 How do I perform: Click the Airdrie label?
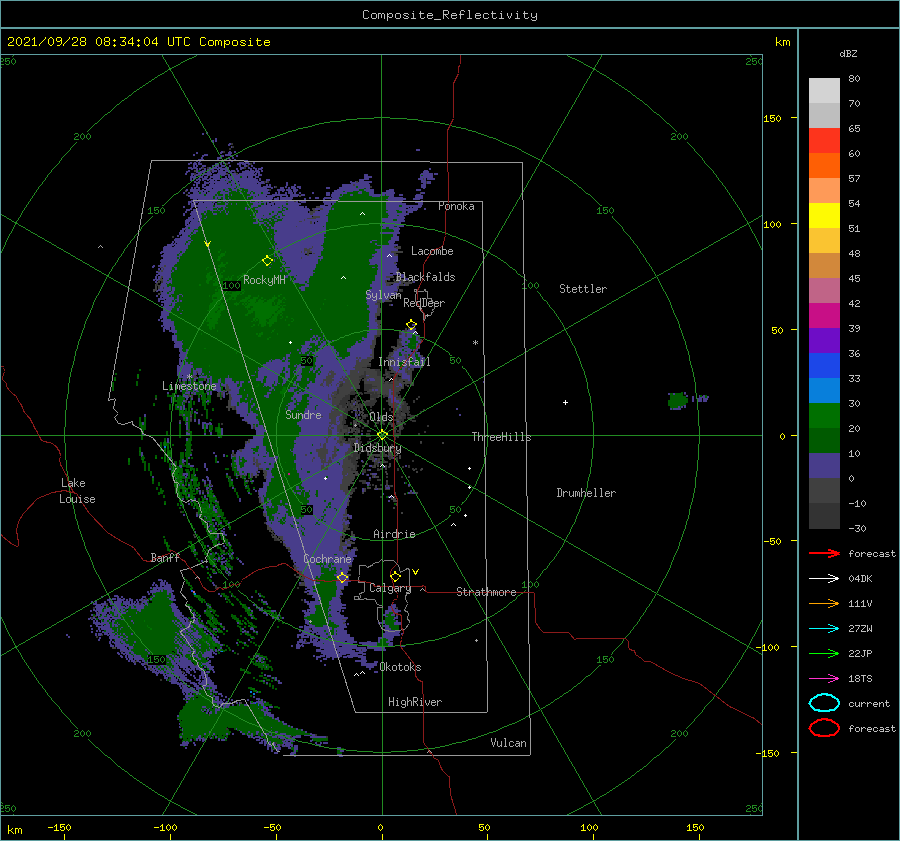[x=394, y=534]
